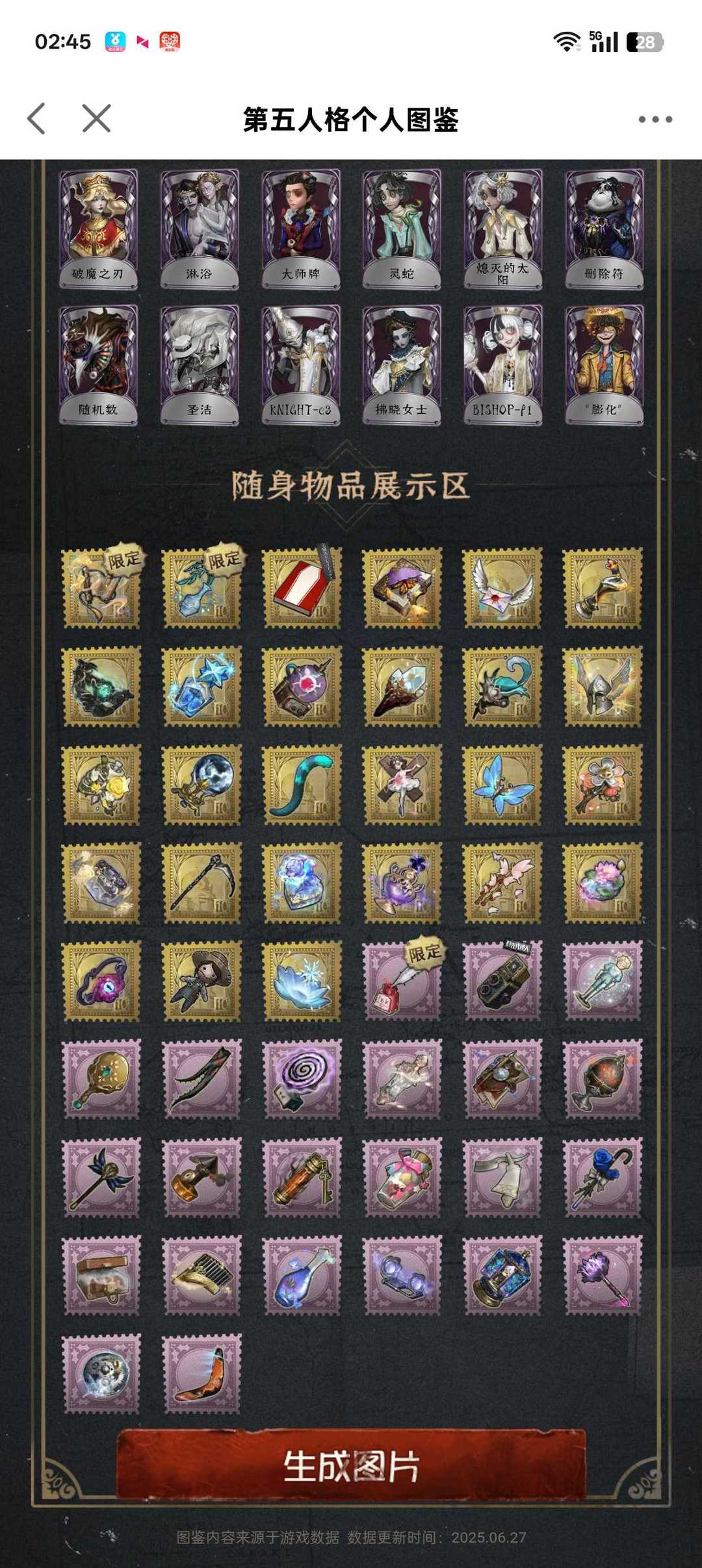This screenshot has height=1568, width=702.
Task: Select the scythe accessory stamp
Action: 201,883
